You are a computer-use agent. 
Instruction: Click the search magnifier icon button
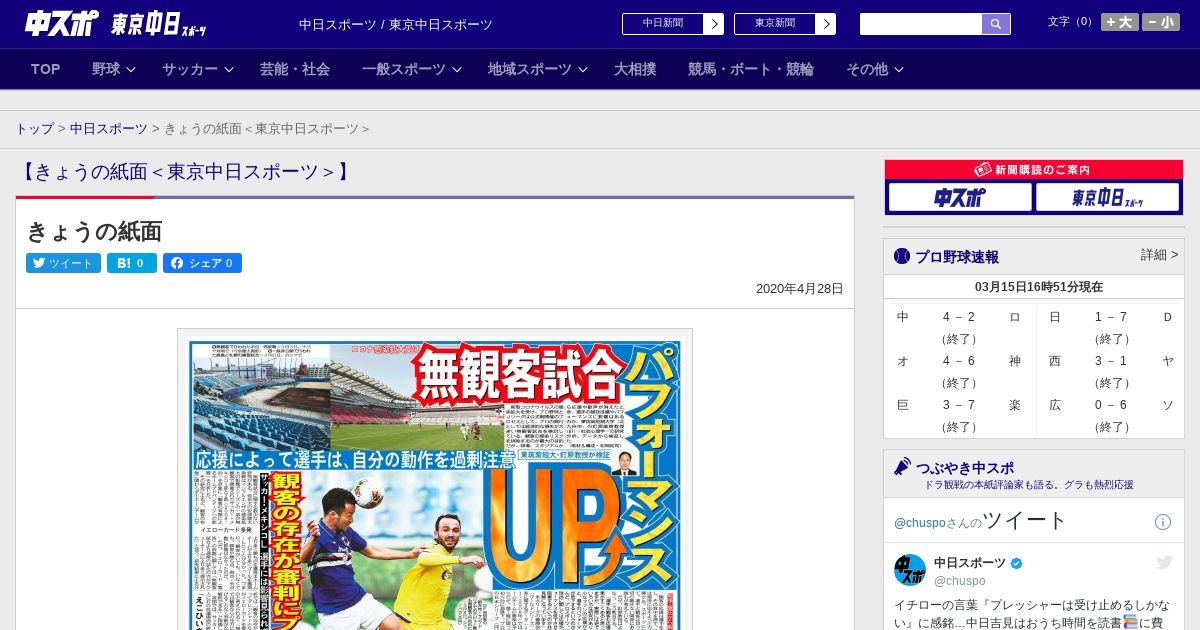click(x=995, y=24)
